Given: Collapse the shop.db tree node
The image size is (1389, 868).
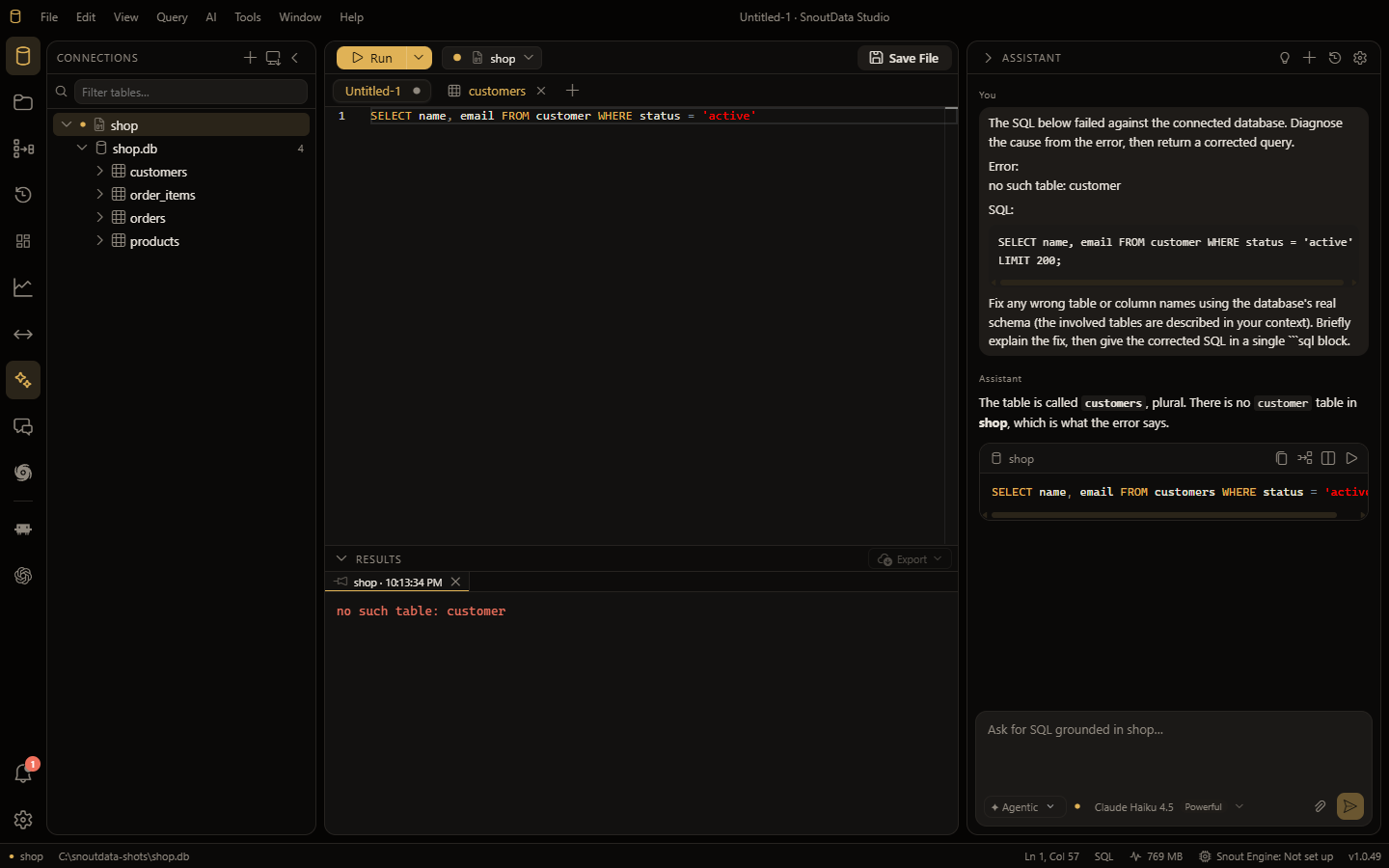Looking at the screenshot, I should [x=82, y=148].
